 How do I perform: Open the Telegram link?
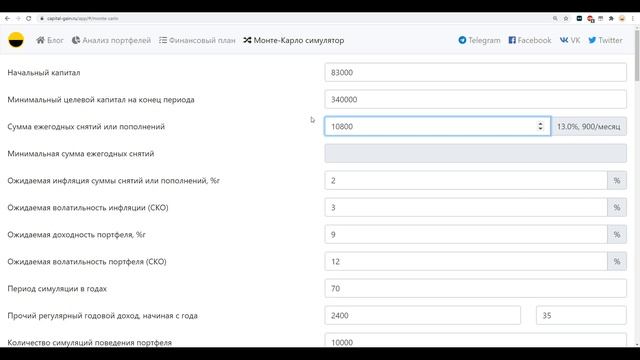coord(479,40)
